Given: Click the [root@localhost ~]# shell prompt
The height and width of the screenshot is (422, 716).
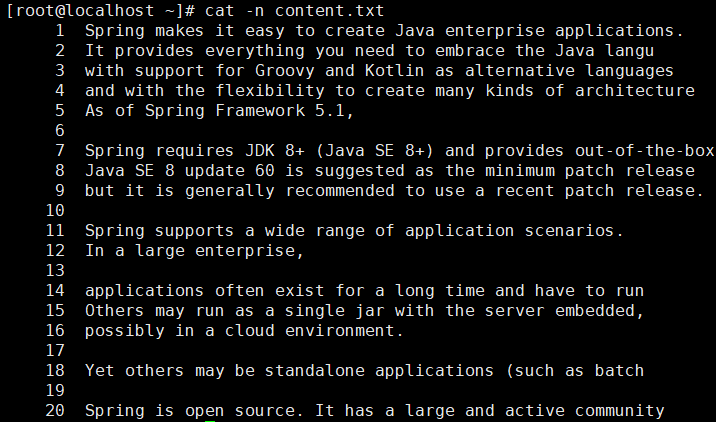Looking at the screenshot, I should (x=101, y=11).
